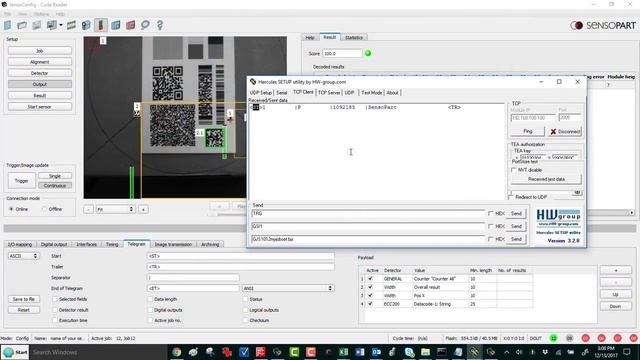The height and width of the screenshot is (360, 640).
Task: Switch to the Image transmission tab
Action: 173,244
